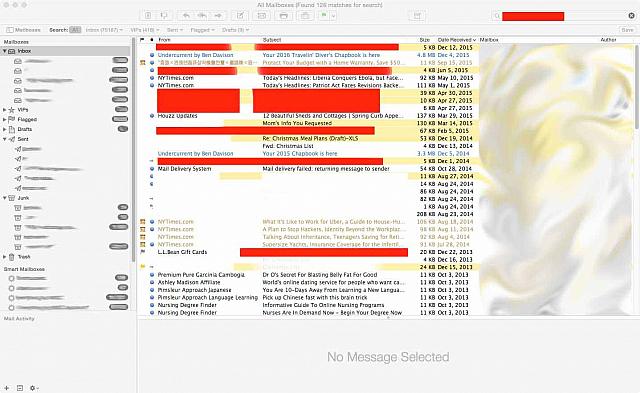Viewport: 640px width, 393px height.
Task: Sort messages by the Size column
Action: [x=425, y=40]
